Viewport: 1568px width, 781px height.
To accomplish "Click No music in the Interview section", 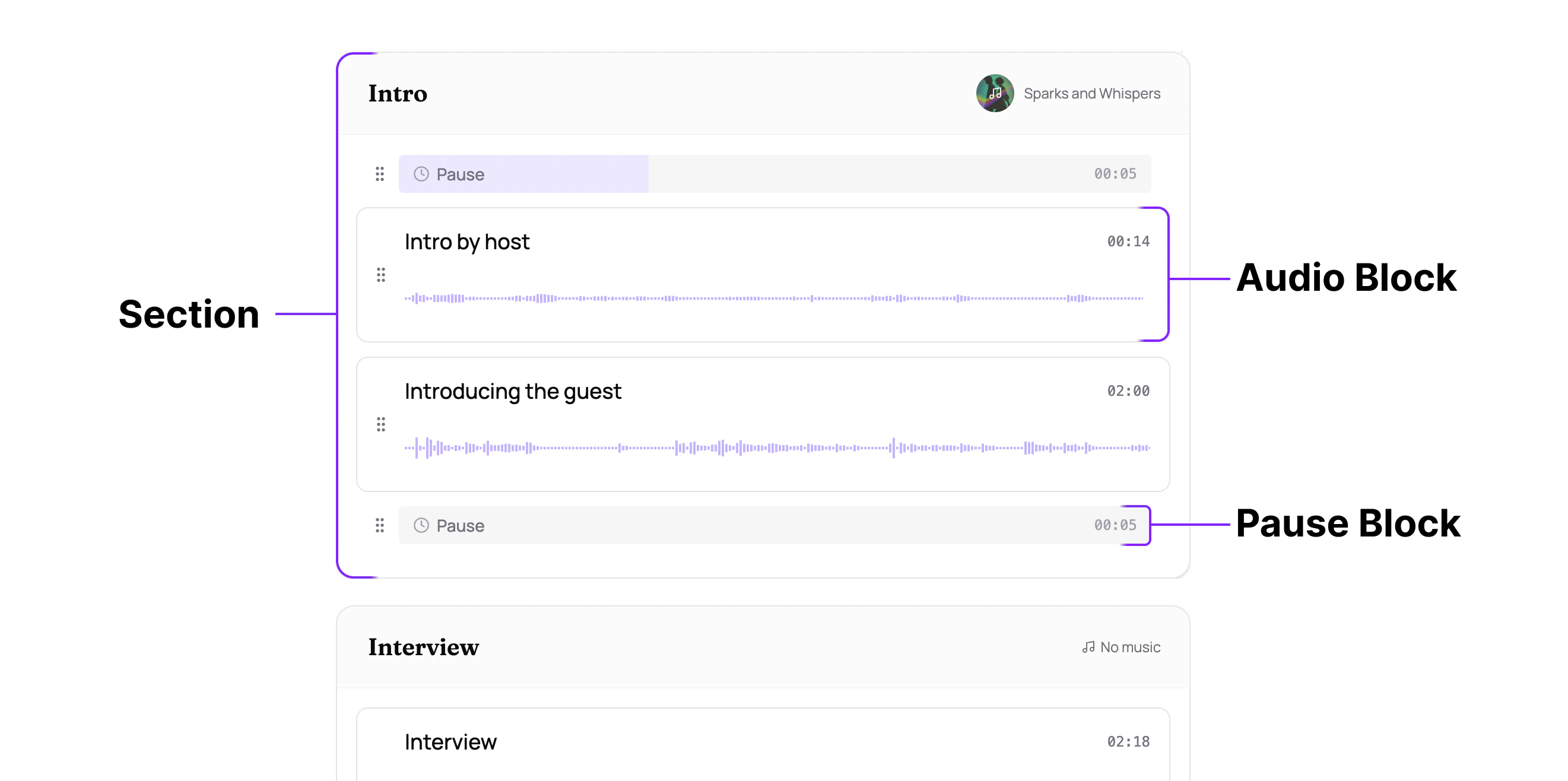I will pyautogui.click(x=1129, y=646).
